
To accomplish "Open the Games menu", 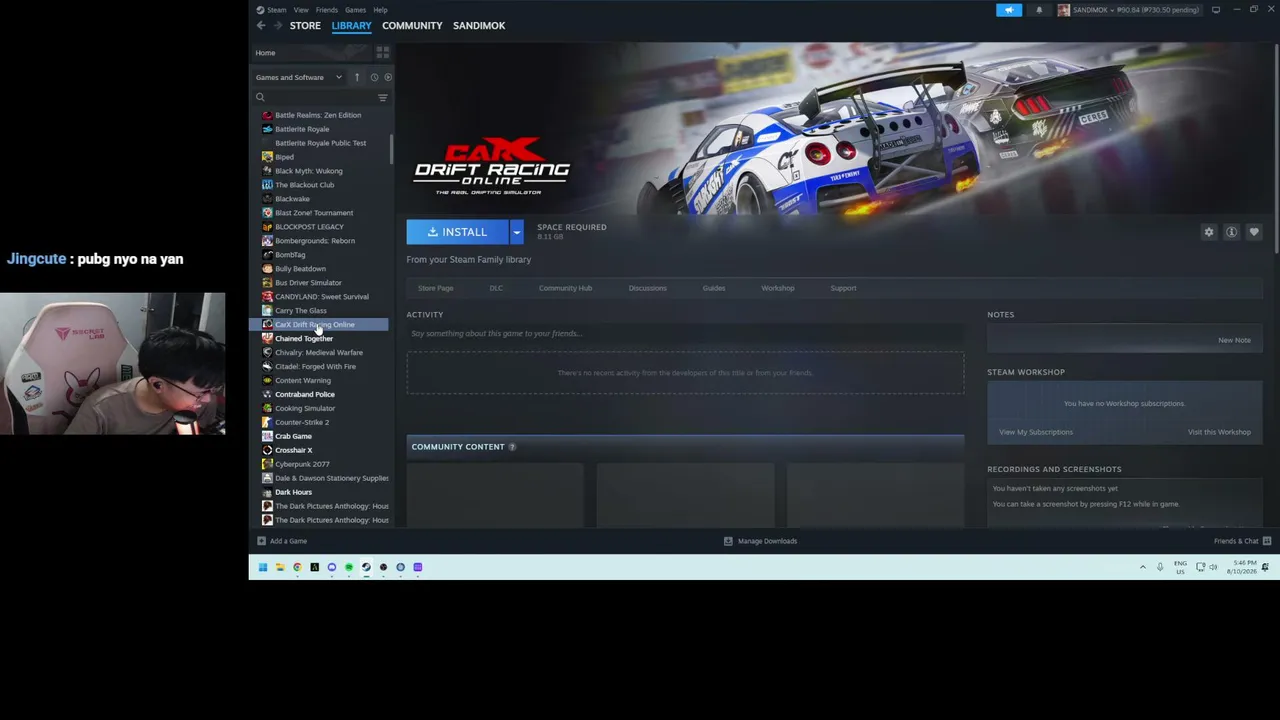I will [355, 10].
